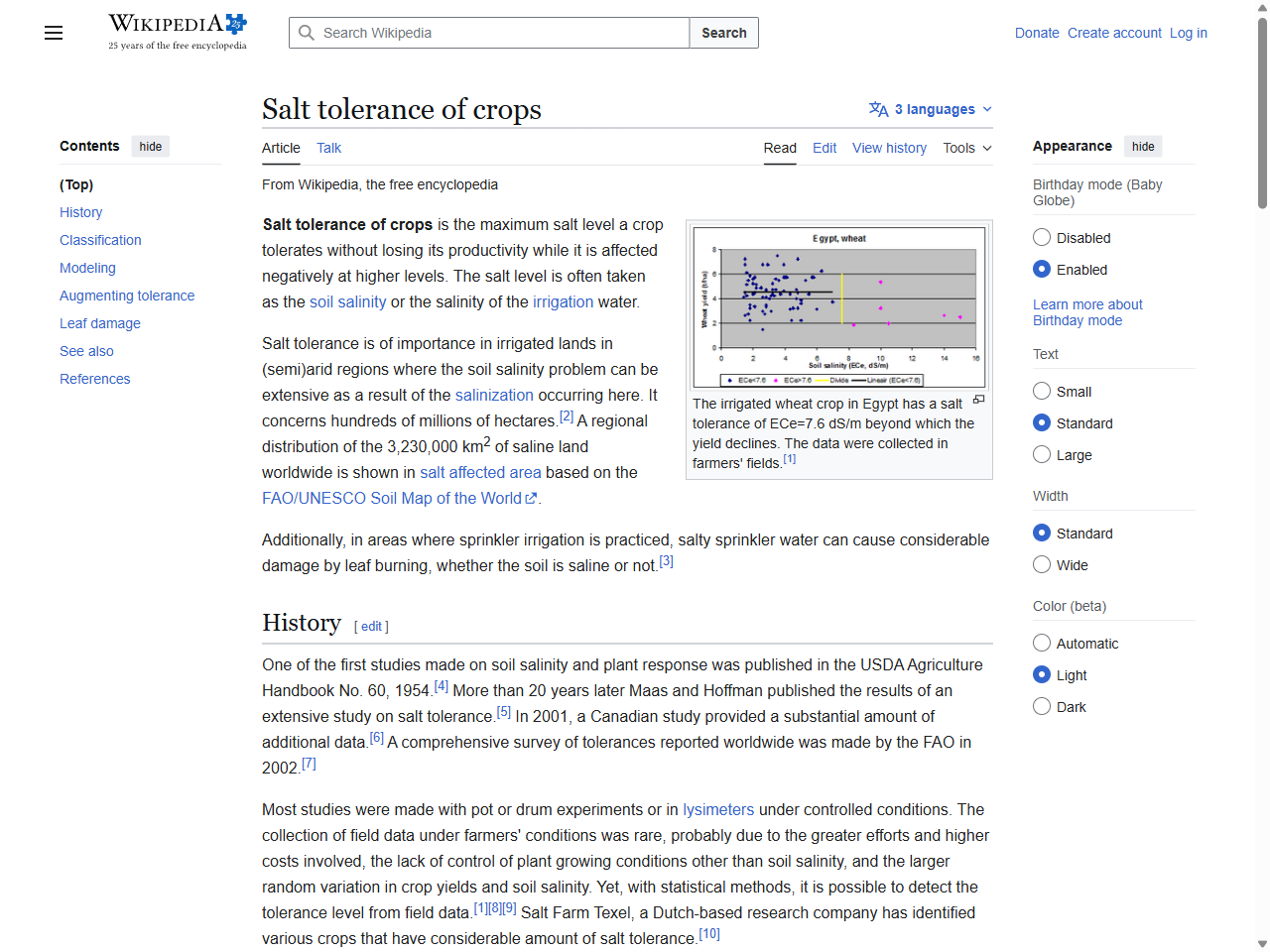Hide the Appearance panel

pos(1143,146)
